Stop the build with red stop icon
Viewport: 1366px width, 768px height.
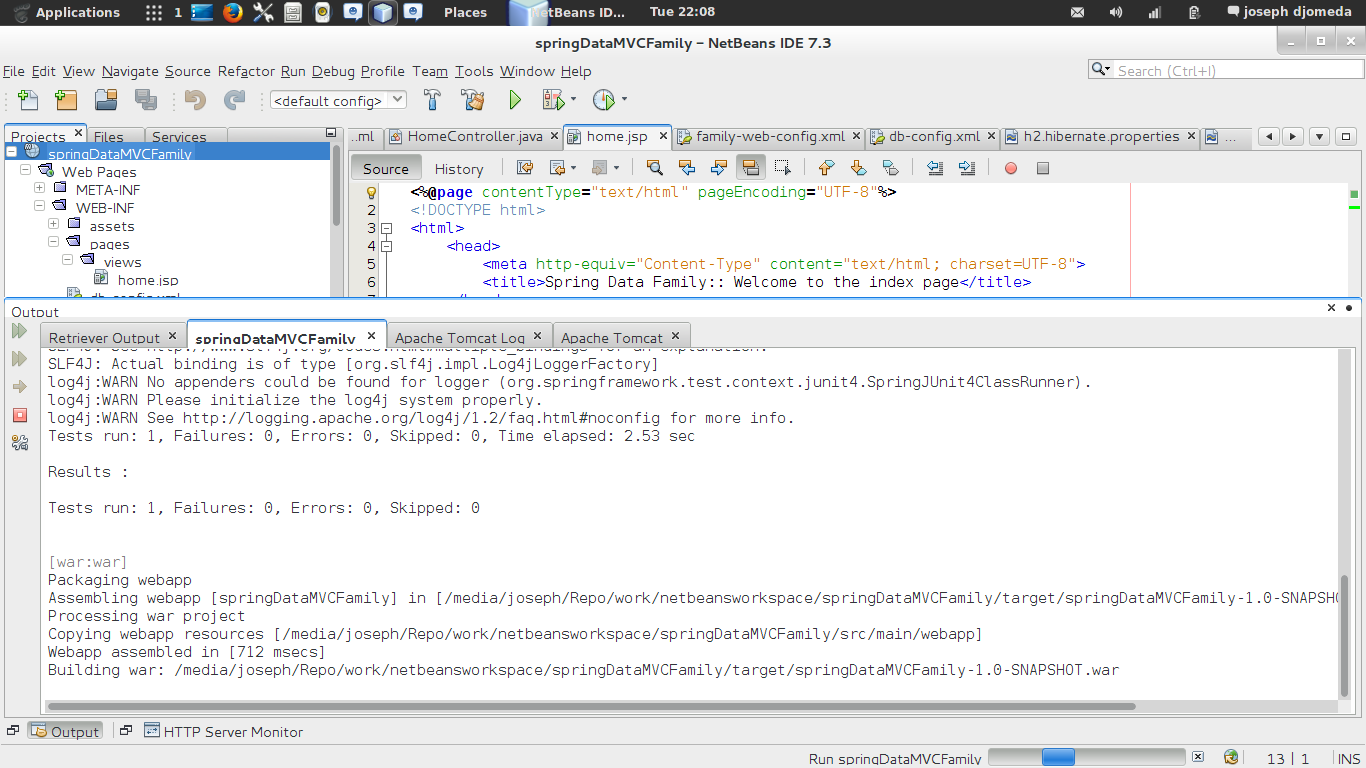(19, 414)
